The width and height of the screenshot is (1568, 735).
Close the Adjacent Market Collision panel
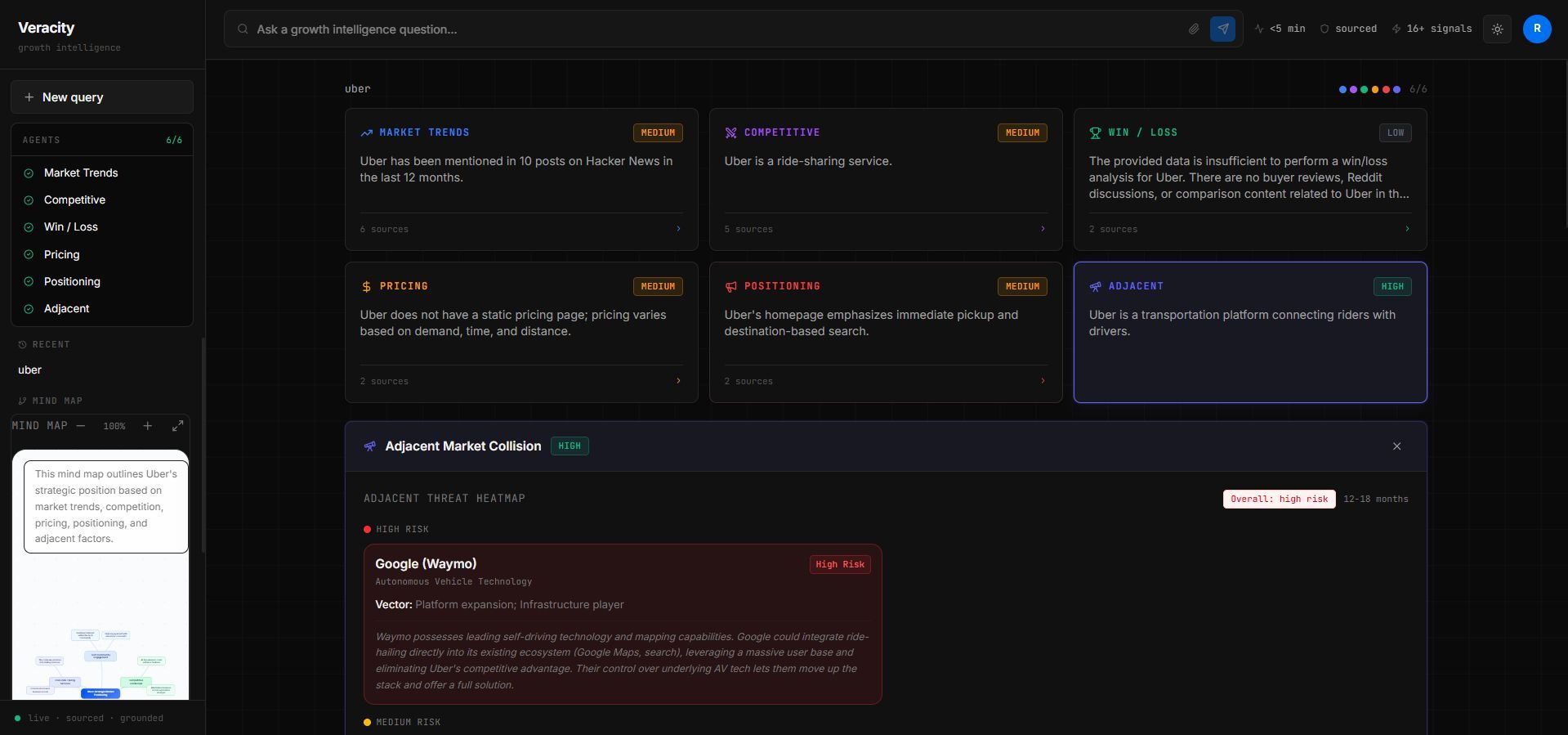pyautogui.click(x=1396, y=446)
